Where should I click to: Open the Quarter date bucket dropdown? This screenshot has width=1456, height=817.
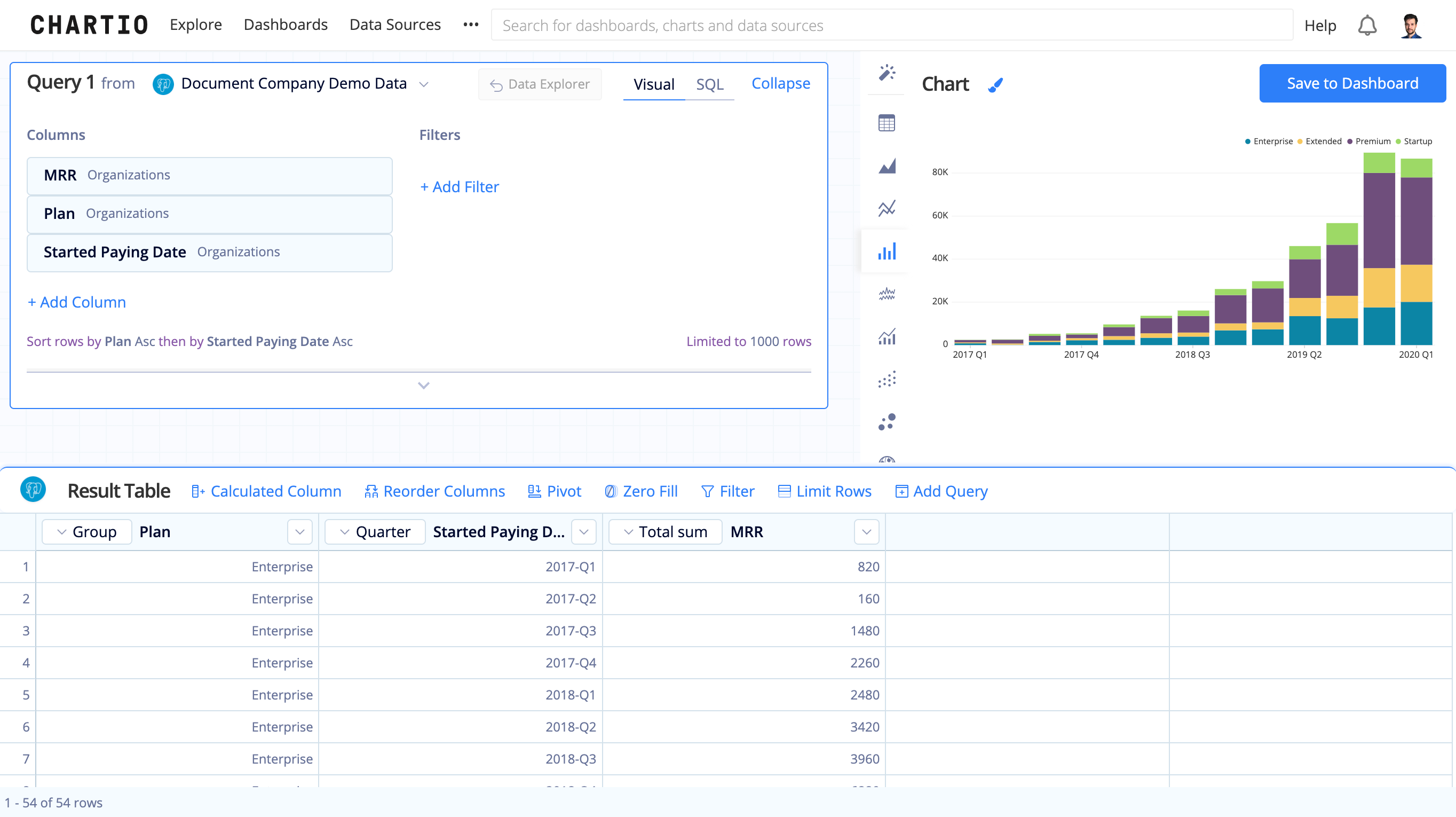pos(375,532)
